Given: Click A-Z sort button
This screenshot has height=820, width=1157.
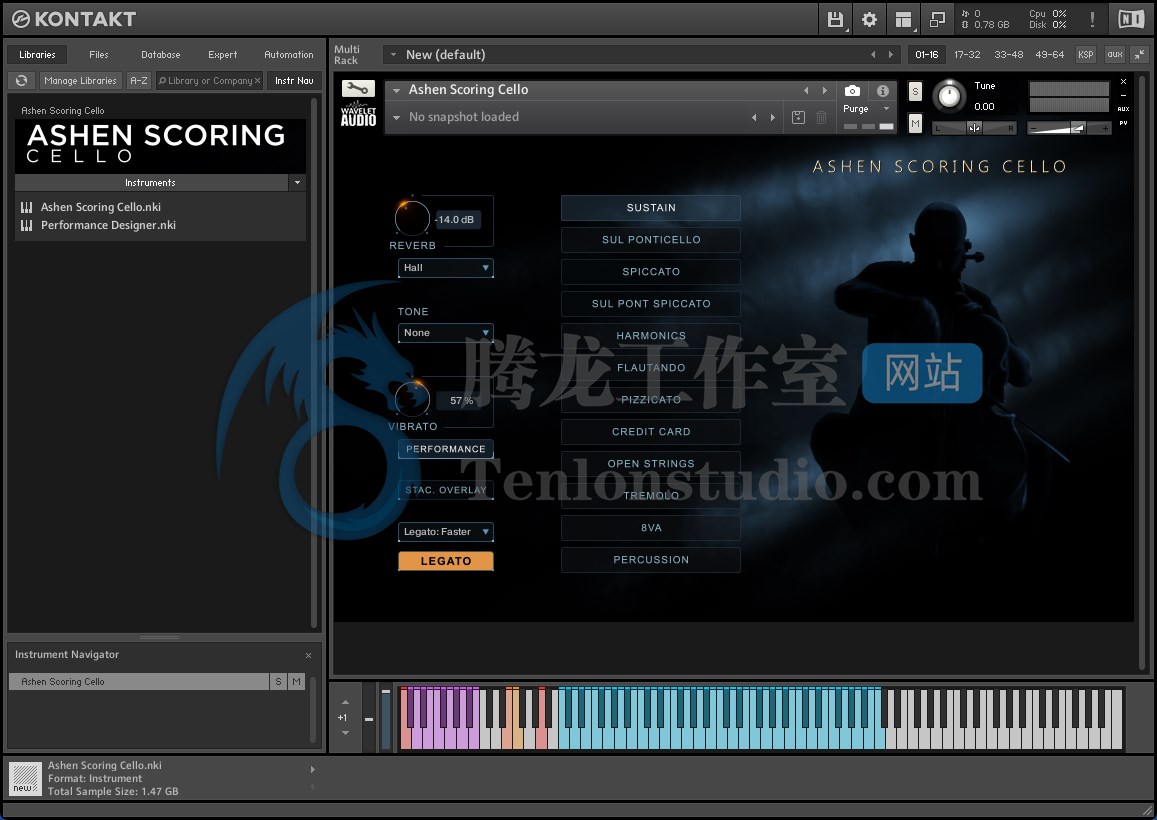Looking at the screenshot, I should pos(139,80).
